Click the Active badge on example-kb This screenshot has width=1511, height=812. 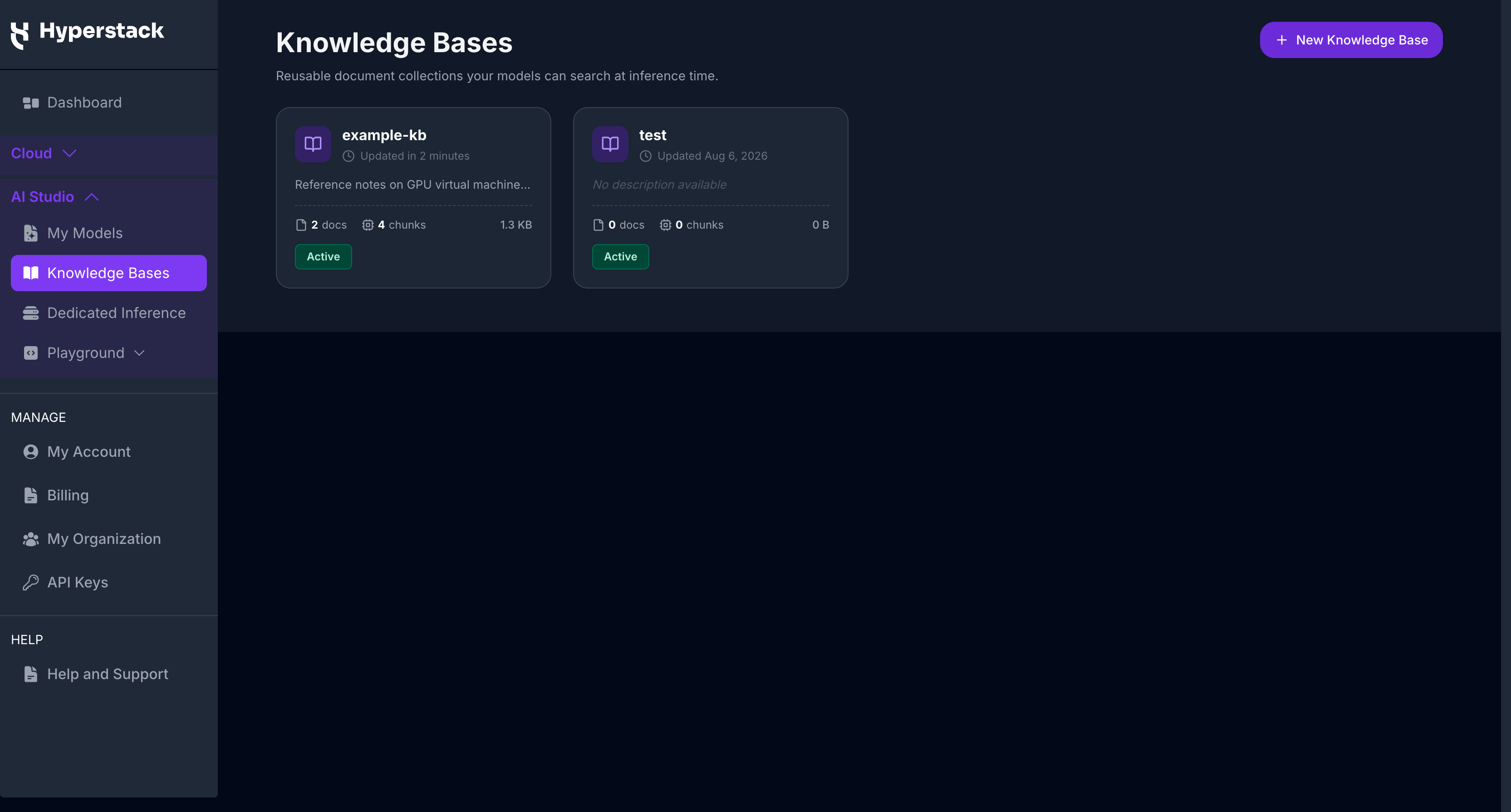323,257
